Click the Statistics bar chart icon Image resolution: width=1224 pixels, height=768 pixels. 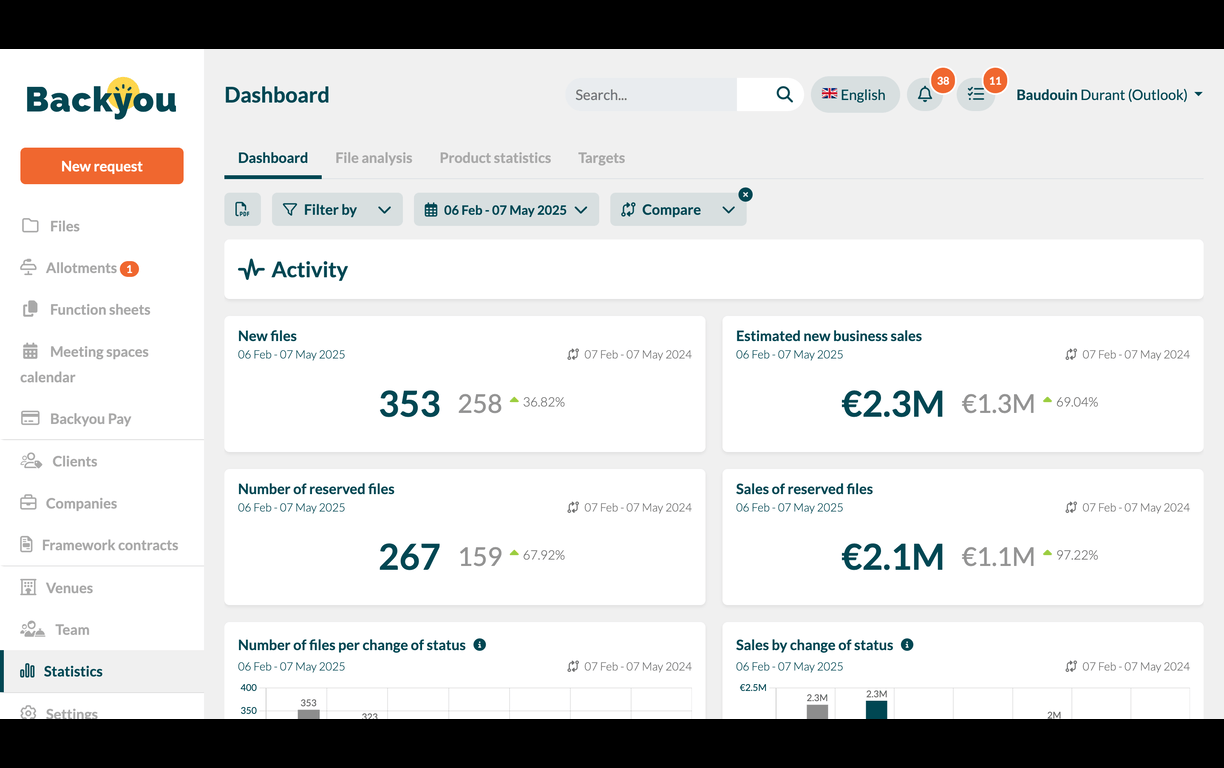point(28,672)
